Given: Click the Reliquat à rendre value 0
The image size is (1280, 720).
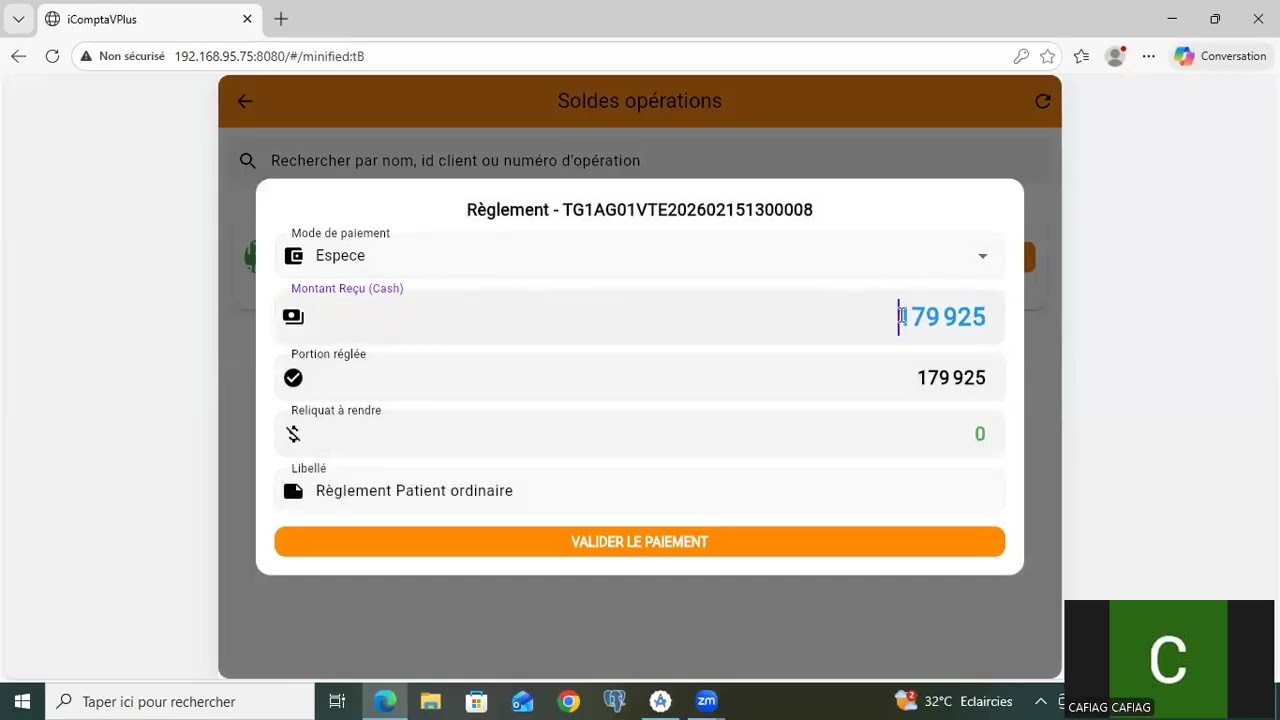Looking at the screenshot, I should (x=980, y=434).
